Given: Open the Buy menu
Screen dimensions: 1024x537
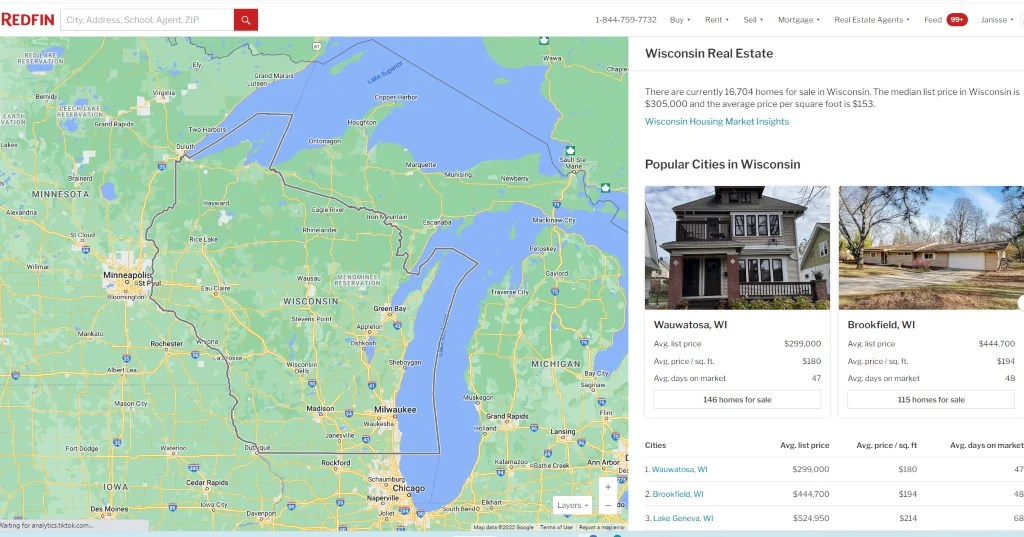Looking at the screenshot, I should pos(680,20).
